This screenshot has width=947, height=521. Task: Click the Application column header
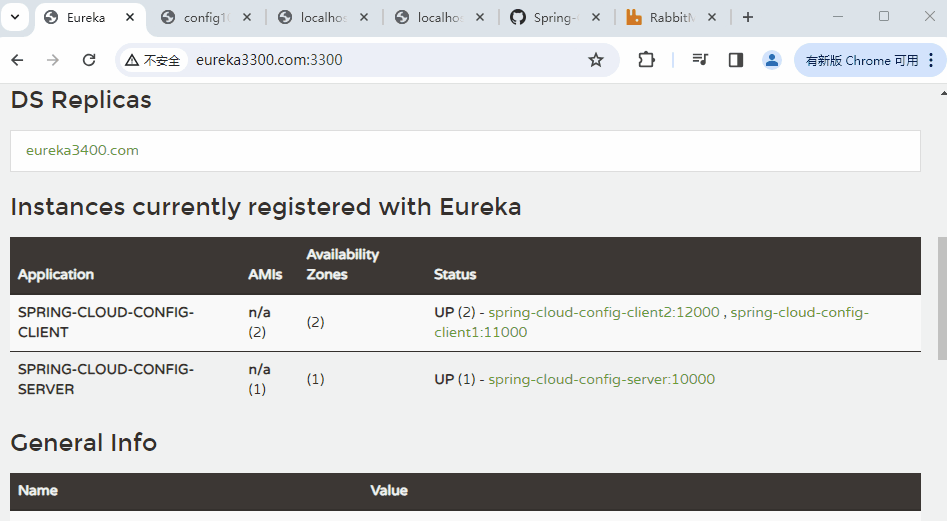click(56, 274)
